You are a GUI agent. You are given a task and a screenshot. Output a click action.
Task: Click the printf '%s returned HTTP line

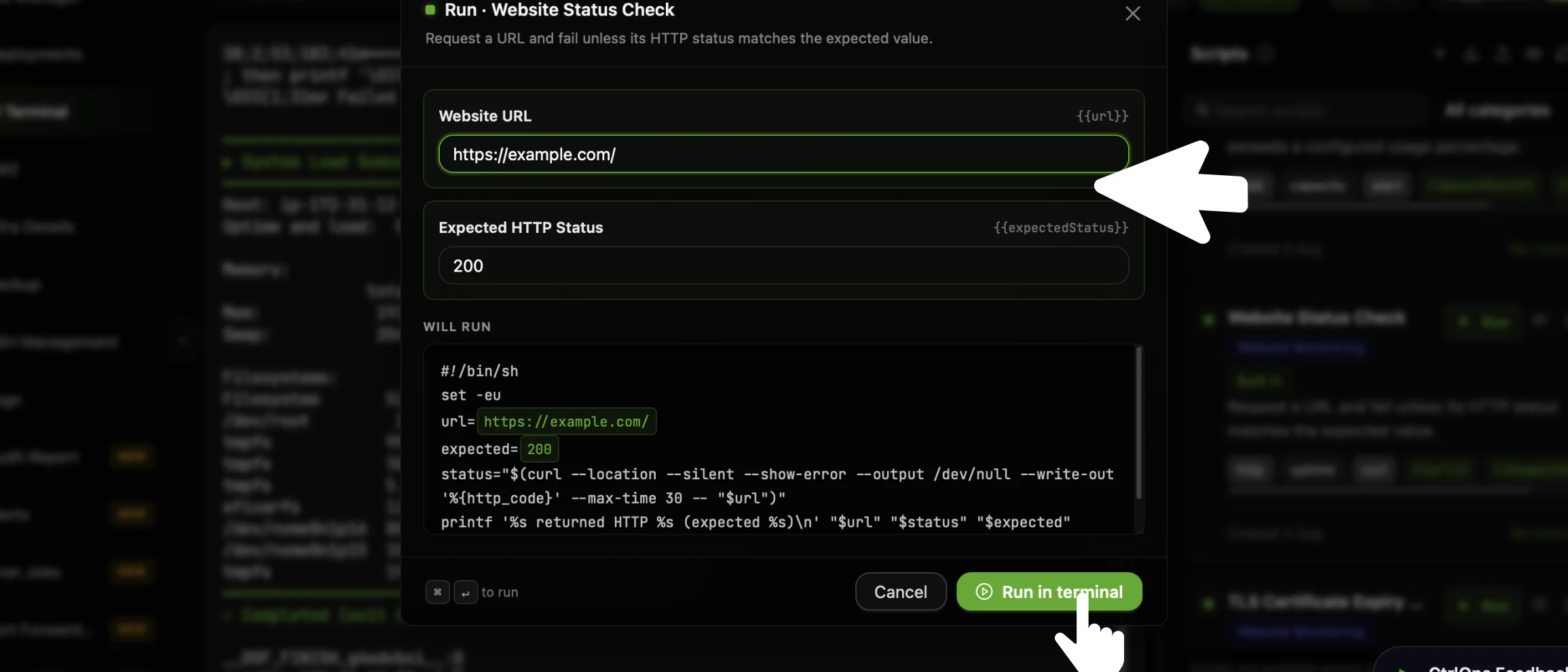(x=755, y=522)
